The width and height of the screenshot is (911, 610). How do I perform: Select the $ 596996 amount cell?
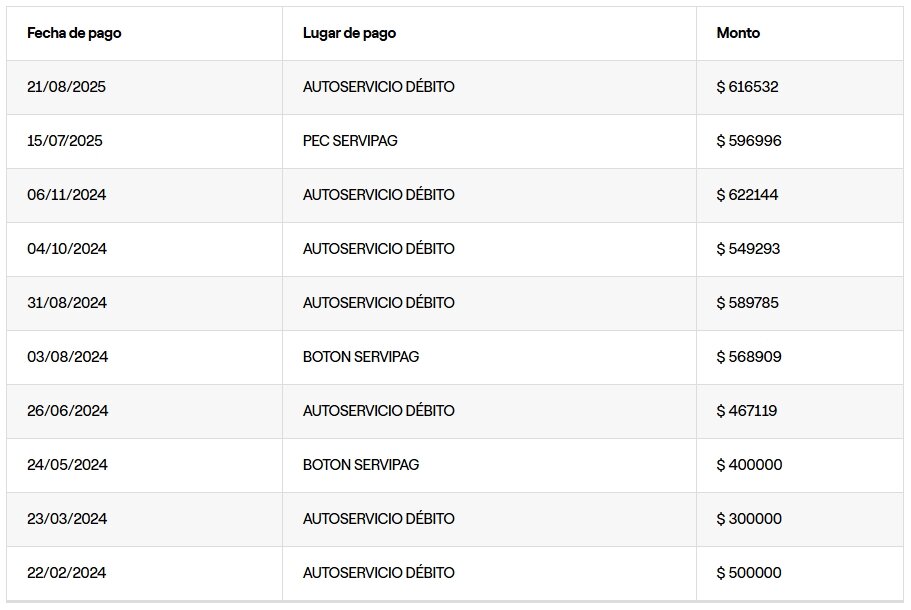coord(749,141)
